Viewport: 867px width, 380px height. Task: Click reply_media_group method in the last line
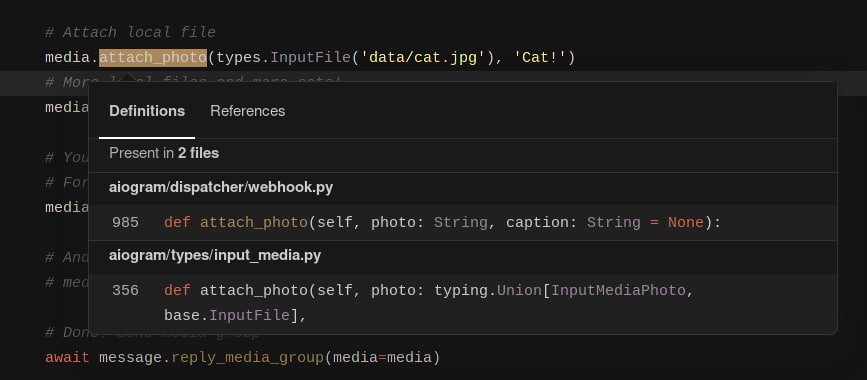pyautogui.click(x=247, y=358)
